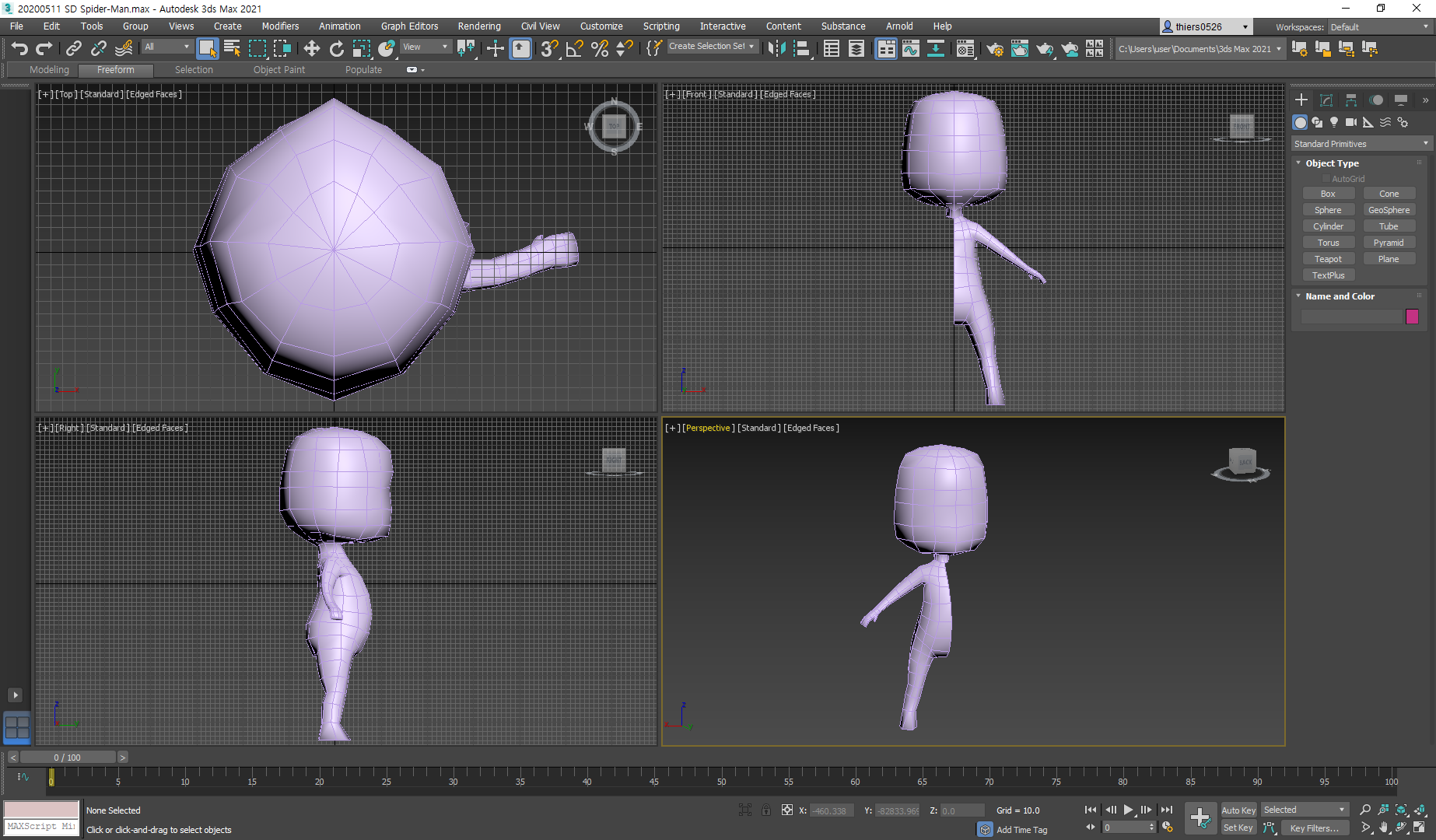Click the GeoSphere button
1436x840 pixels.
1389,210
